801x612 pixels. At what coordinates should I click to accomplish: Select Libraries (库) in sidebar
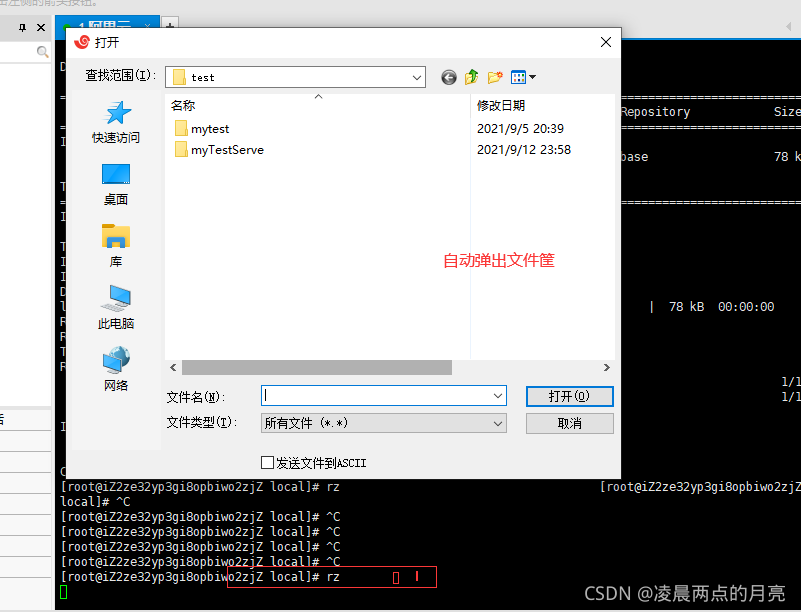[x=116, y=246]
